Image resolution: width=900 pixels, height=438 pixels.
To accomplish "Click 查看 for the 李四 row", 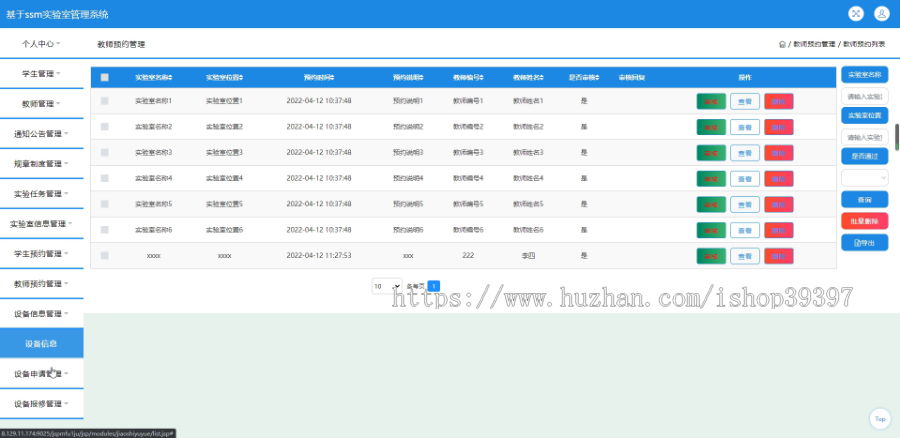I will [x=745, y=256].
